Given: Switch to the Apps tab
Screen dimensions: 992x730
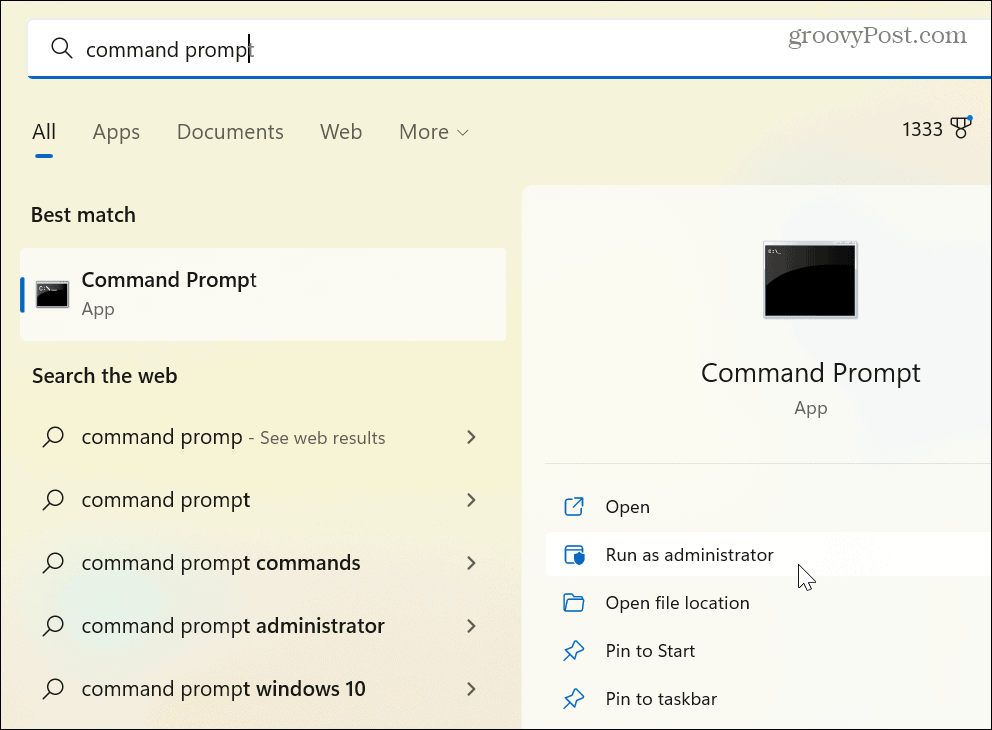Looking at the screenshot, I should click(x=116, y=132).
